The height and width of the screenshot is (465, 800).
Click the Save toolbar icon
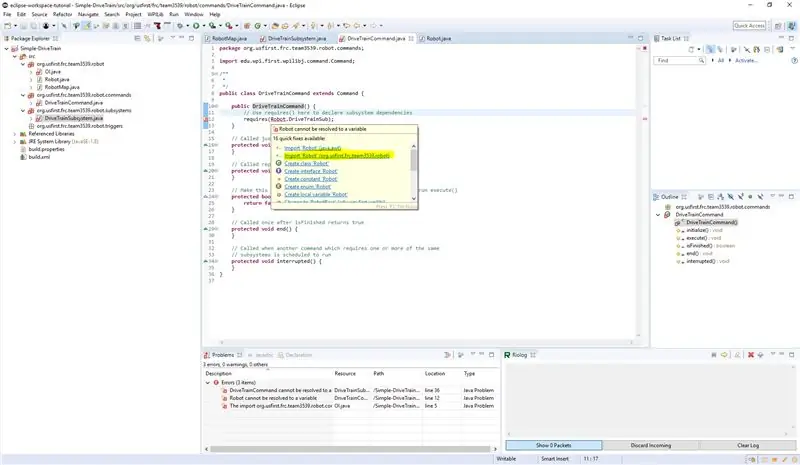[23, 26]
